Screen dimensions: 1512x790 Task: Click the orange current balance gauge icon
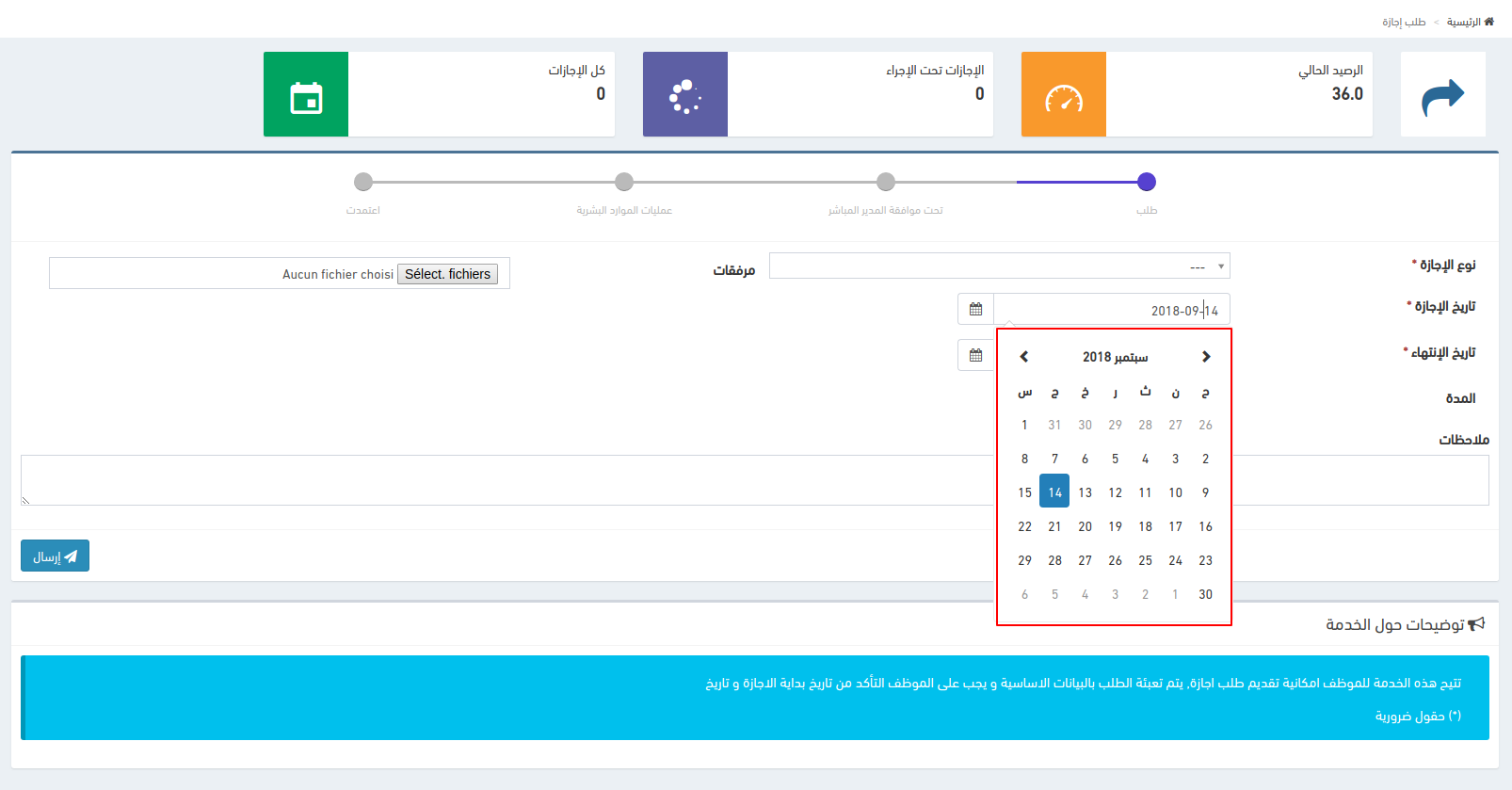[1063, 95]
